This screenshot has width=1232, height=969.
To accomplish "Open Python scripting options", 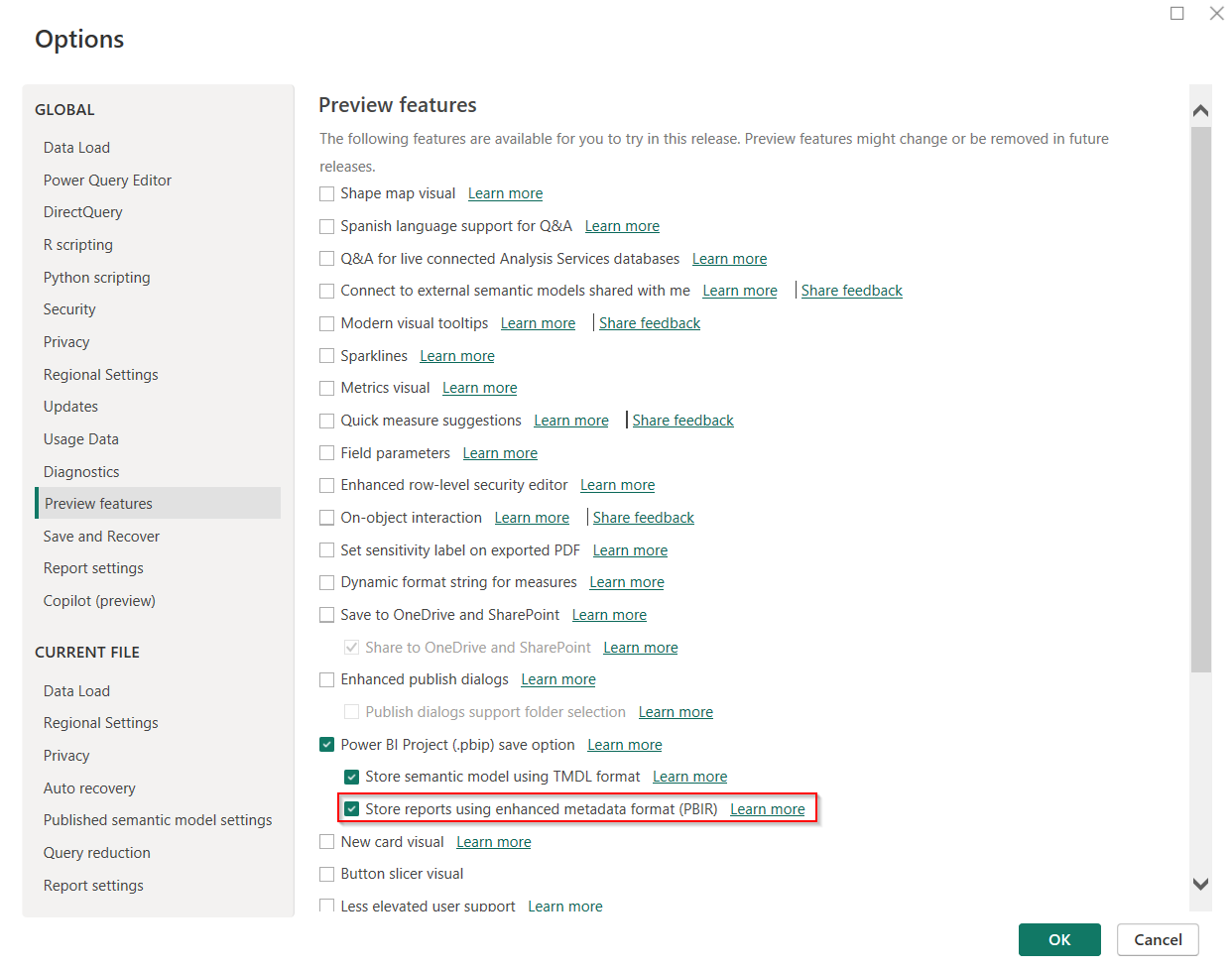I will [x=96, y=278].
